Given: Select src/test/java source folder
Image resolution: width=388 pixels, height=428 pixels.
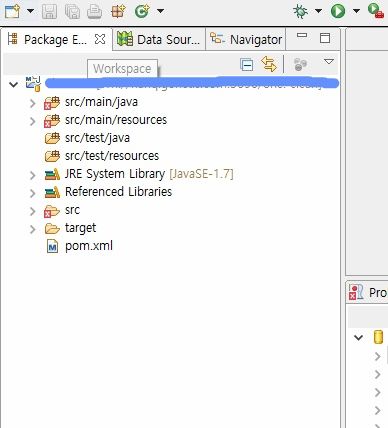Looking at the screenshot, I should click(x=97, y=138).
